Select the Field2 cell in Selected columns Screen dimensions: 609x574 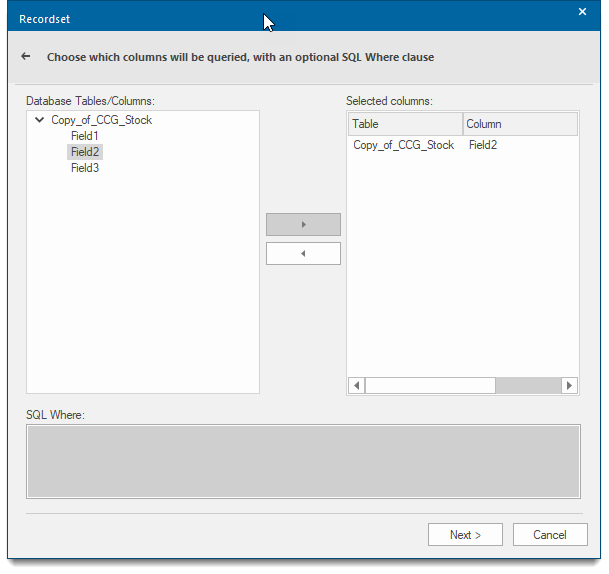pyautogui.click(x=483, y=145)
